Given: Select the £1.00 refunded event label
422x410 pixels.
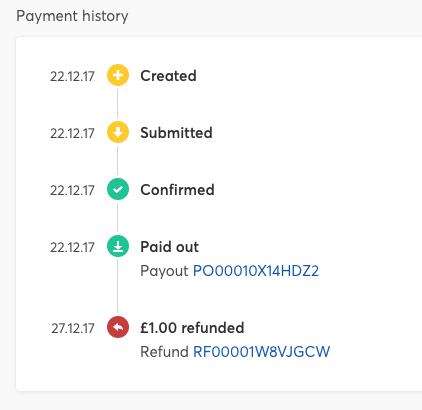Looking at the screenshot, I should (x=192, y=328).
